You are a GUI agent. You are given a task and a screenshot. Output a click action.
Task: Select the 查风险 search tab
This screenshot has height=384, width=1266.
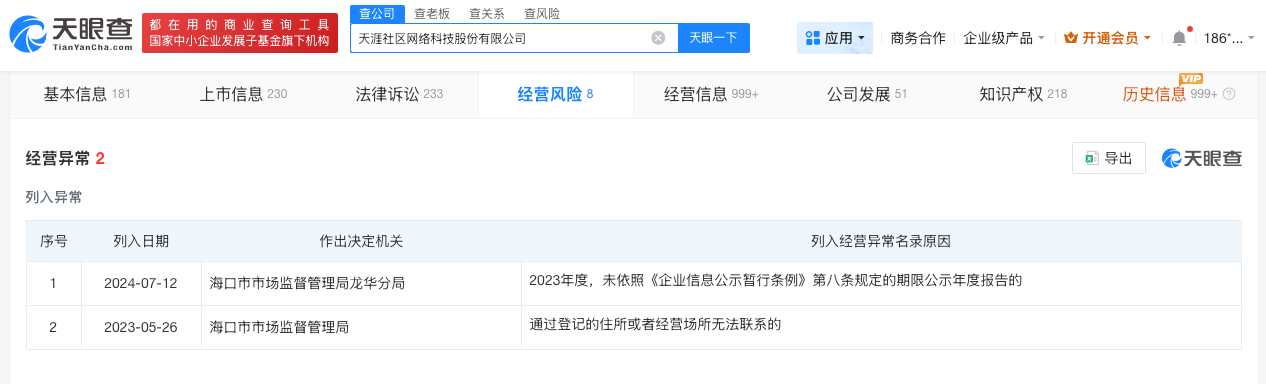pos(541,14)
